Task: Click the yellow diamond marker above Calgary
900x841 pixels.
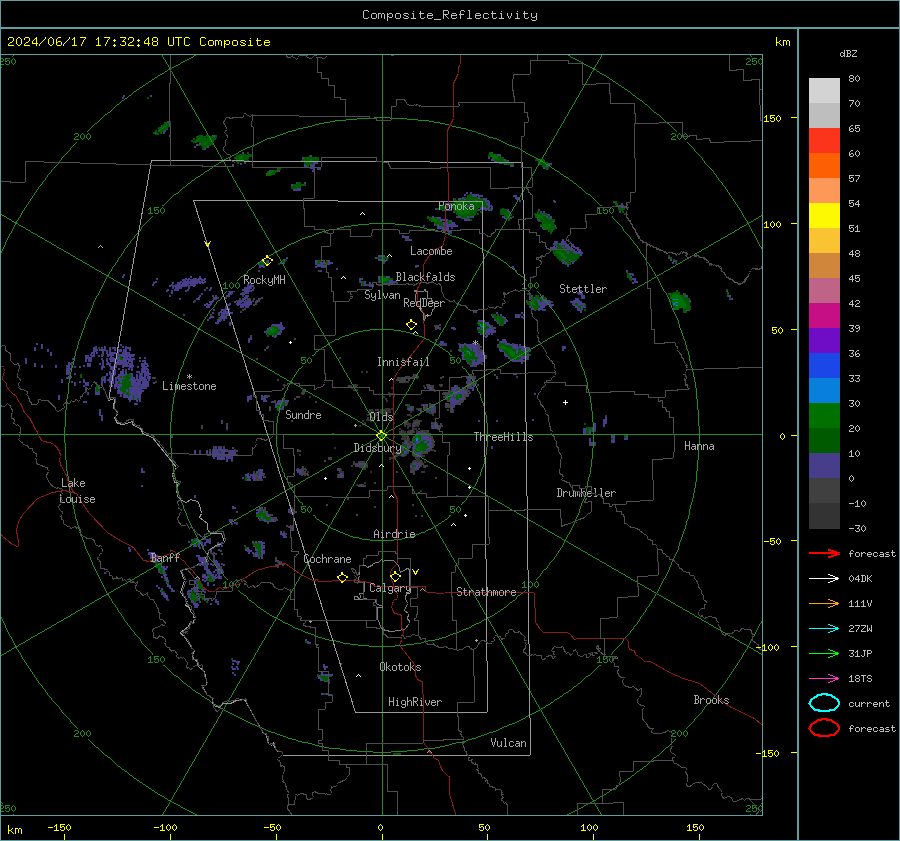Action: click(395, 576)
